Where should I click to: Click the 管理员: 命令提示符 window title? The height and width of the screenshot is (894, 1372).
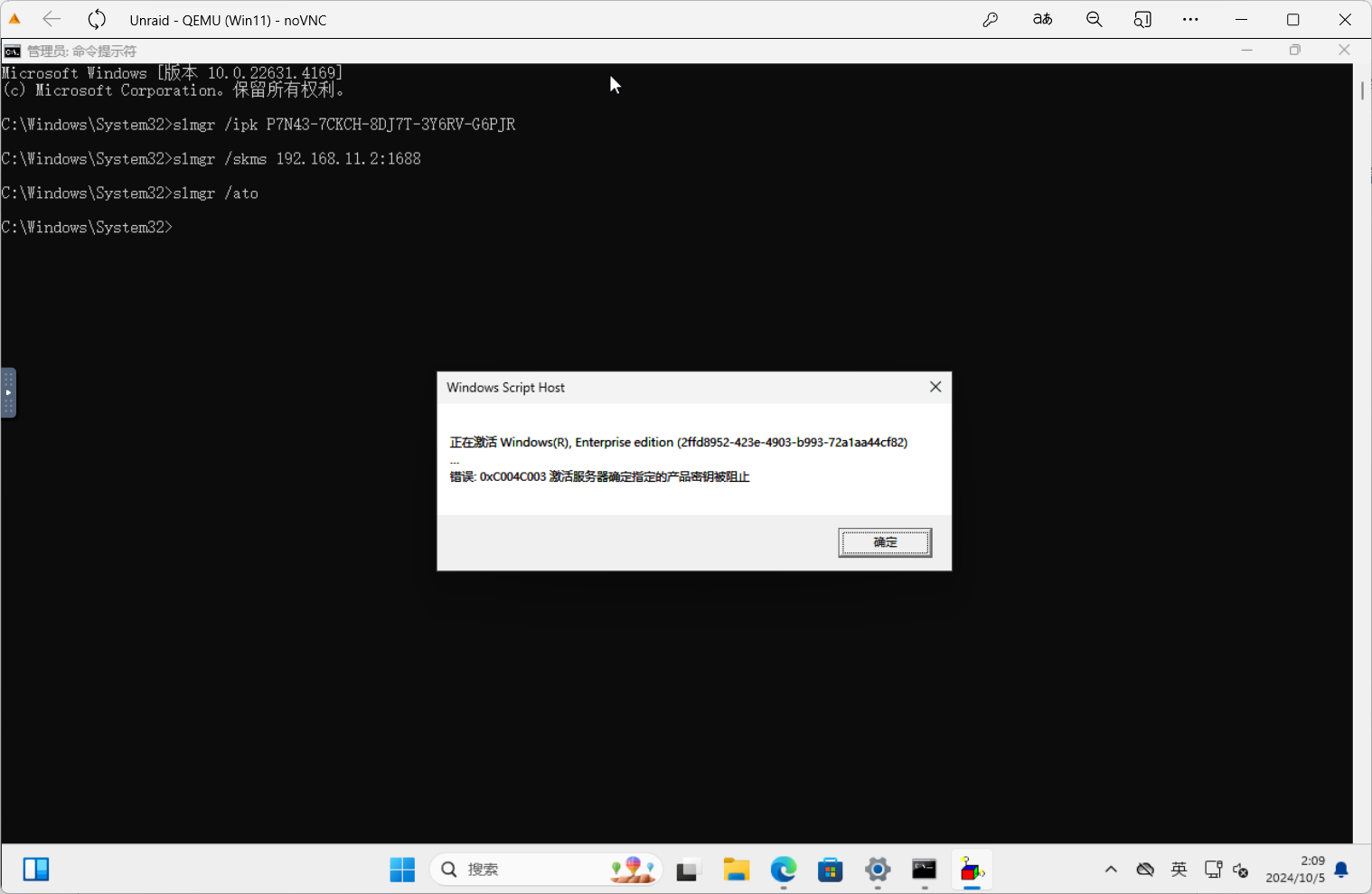[x=81, y=51]
